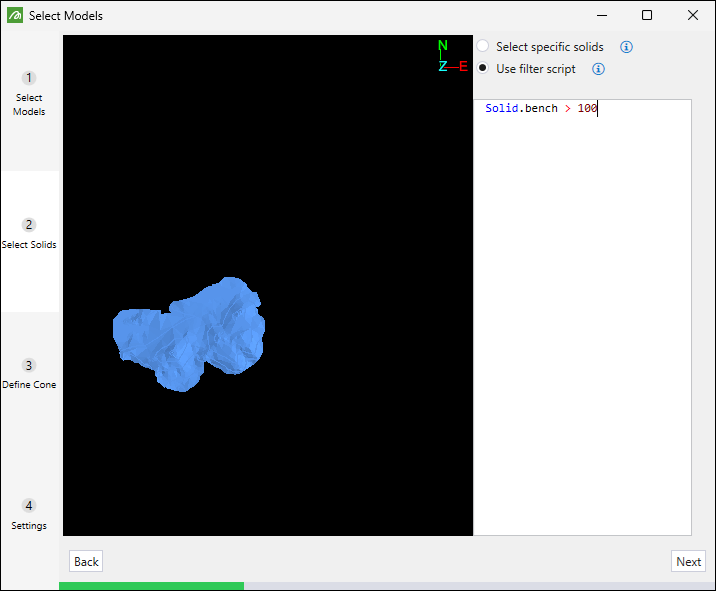The width and height of the screenshot is (716, 591).
Task: Click the green wizard progress bar
Action: [151, 586]
